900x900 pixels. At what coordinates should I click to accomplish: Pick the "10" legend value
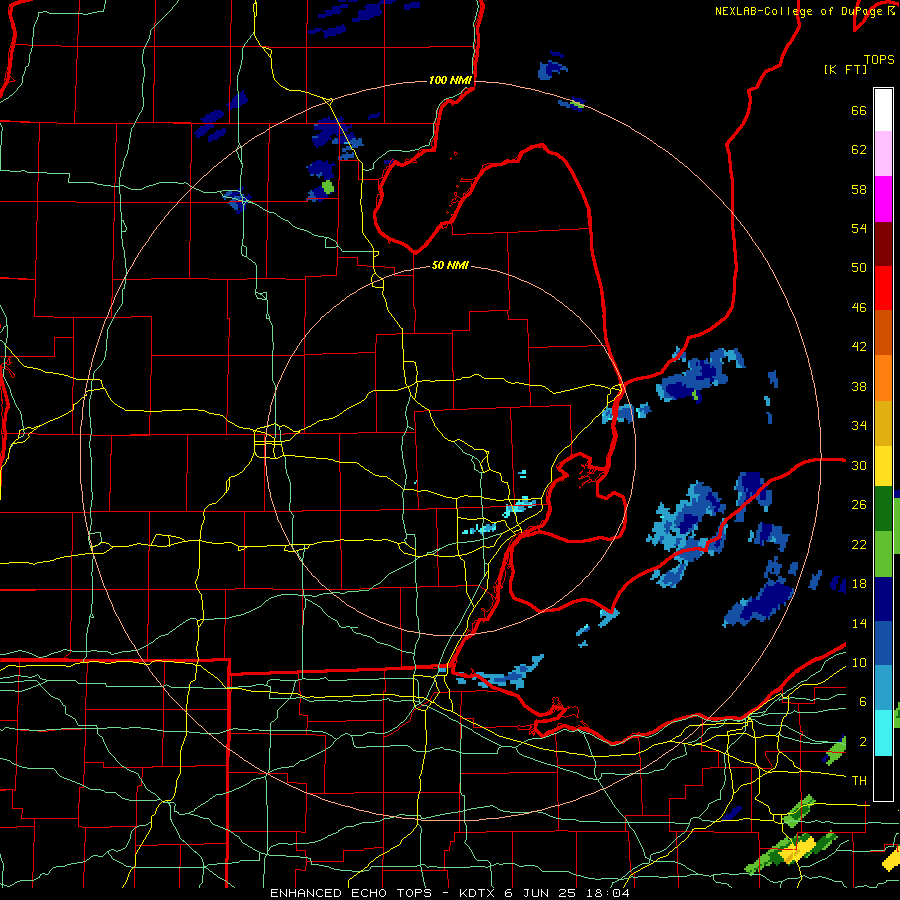pyautogui.click(x=859, y=662)
